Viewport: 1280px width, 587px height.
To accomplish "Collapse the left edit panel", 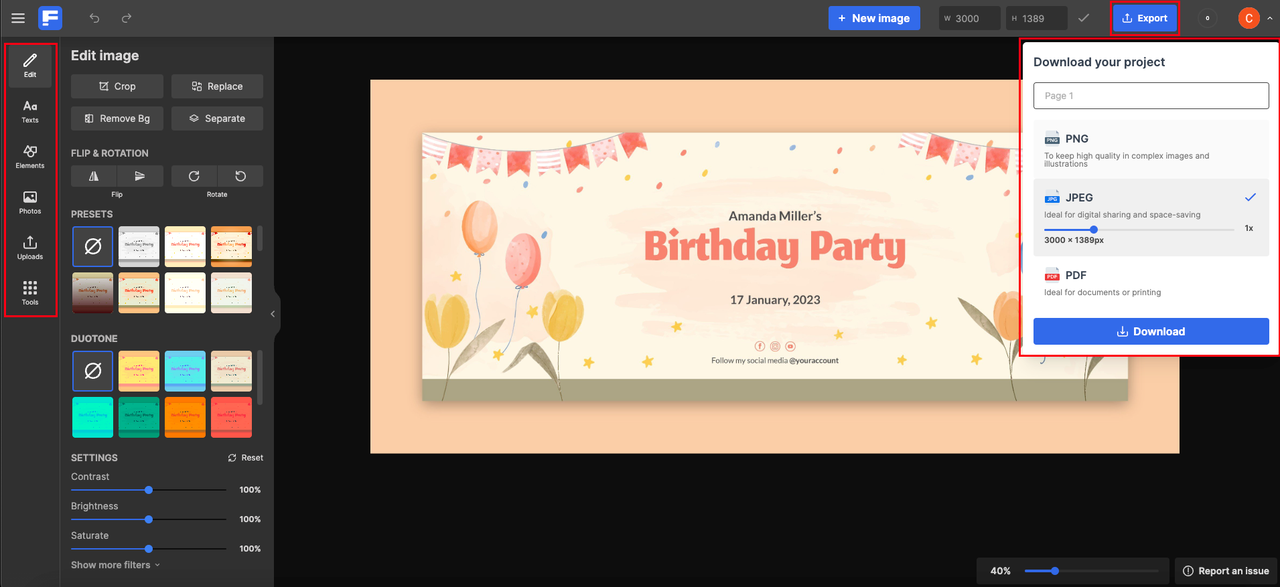I will [274, 314].
